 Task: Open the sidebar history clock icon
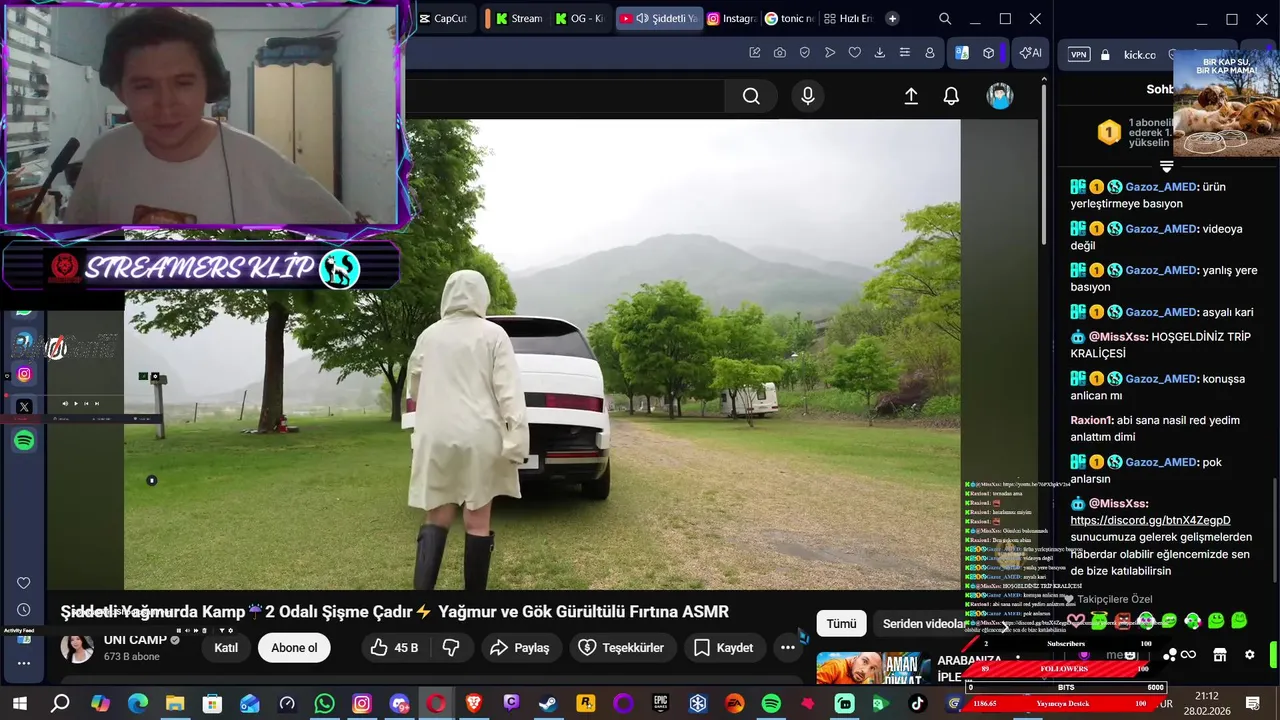click(x=24, y=610)
